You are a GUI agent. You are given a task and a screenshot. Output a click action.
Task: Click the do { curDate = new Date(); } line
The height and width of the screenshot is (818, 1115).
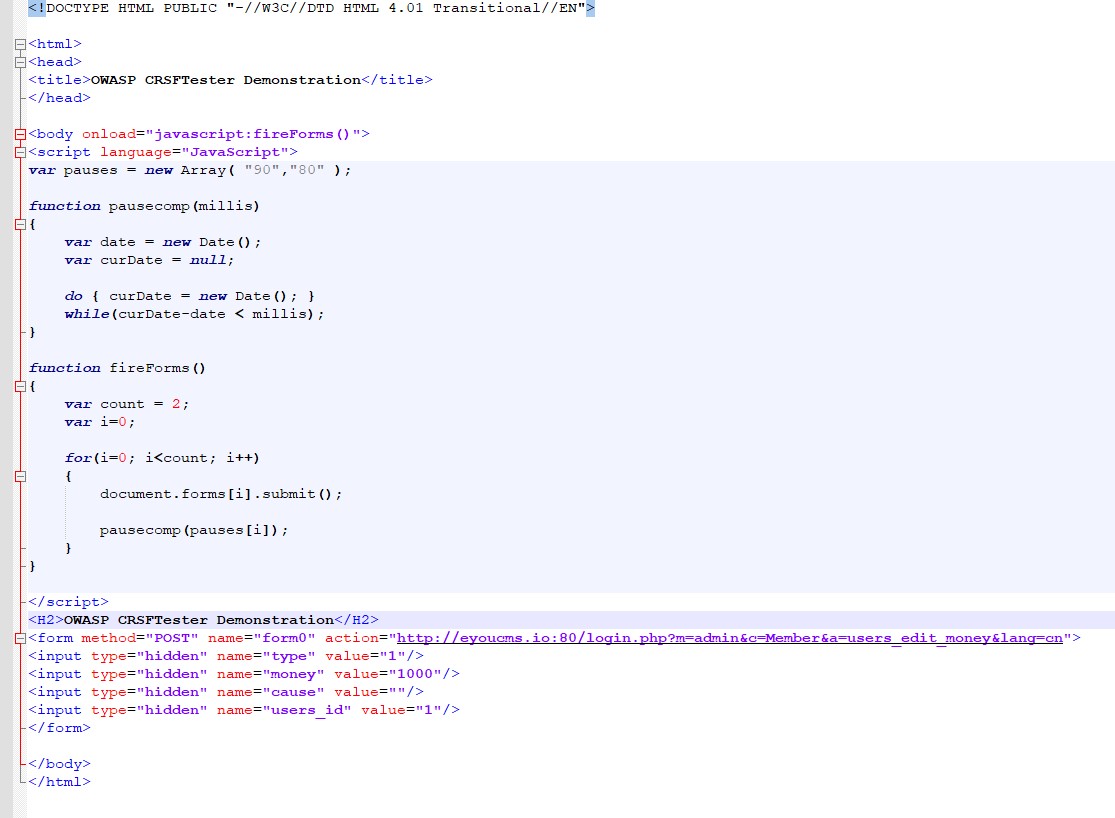(189, 296)
